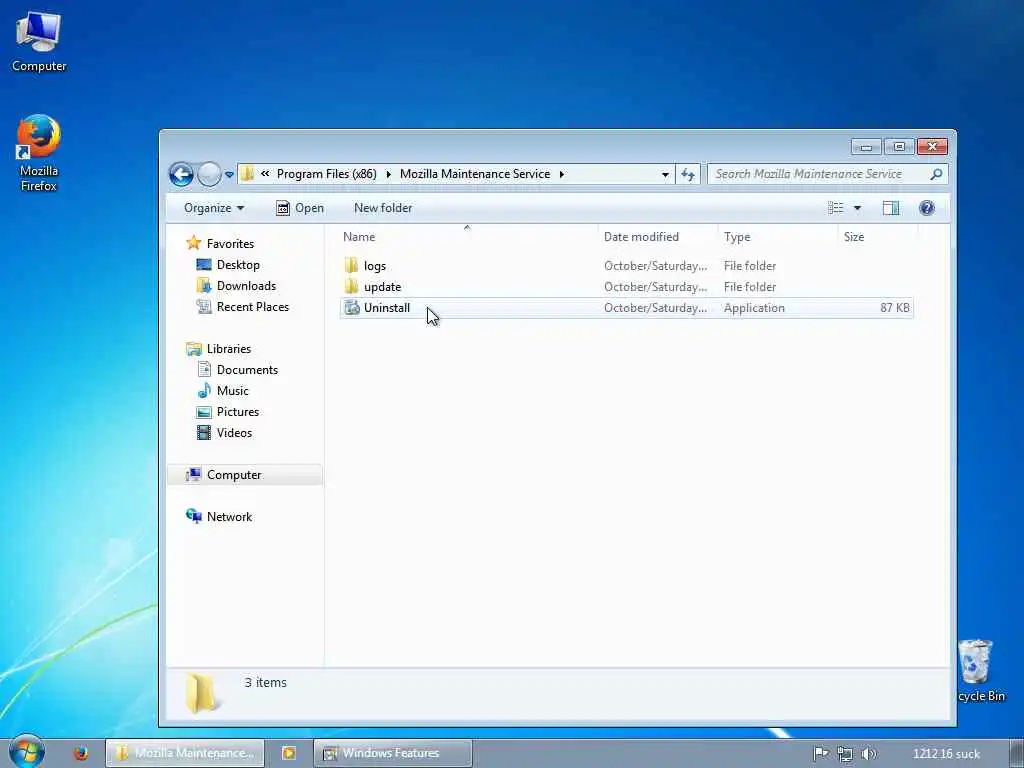Create a New folder

(383, 208)
